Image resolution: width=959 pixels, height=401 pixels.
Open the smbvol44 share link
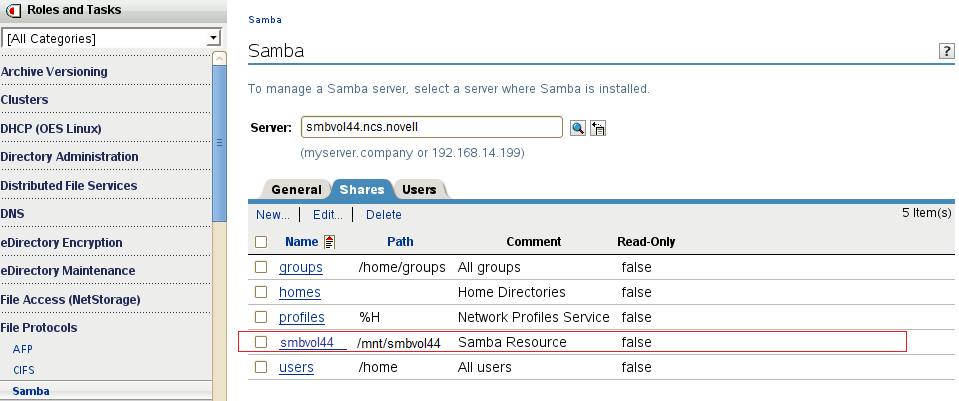[307, 343]
